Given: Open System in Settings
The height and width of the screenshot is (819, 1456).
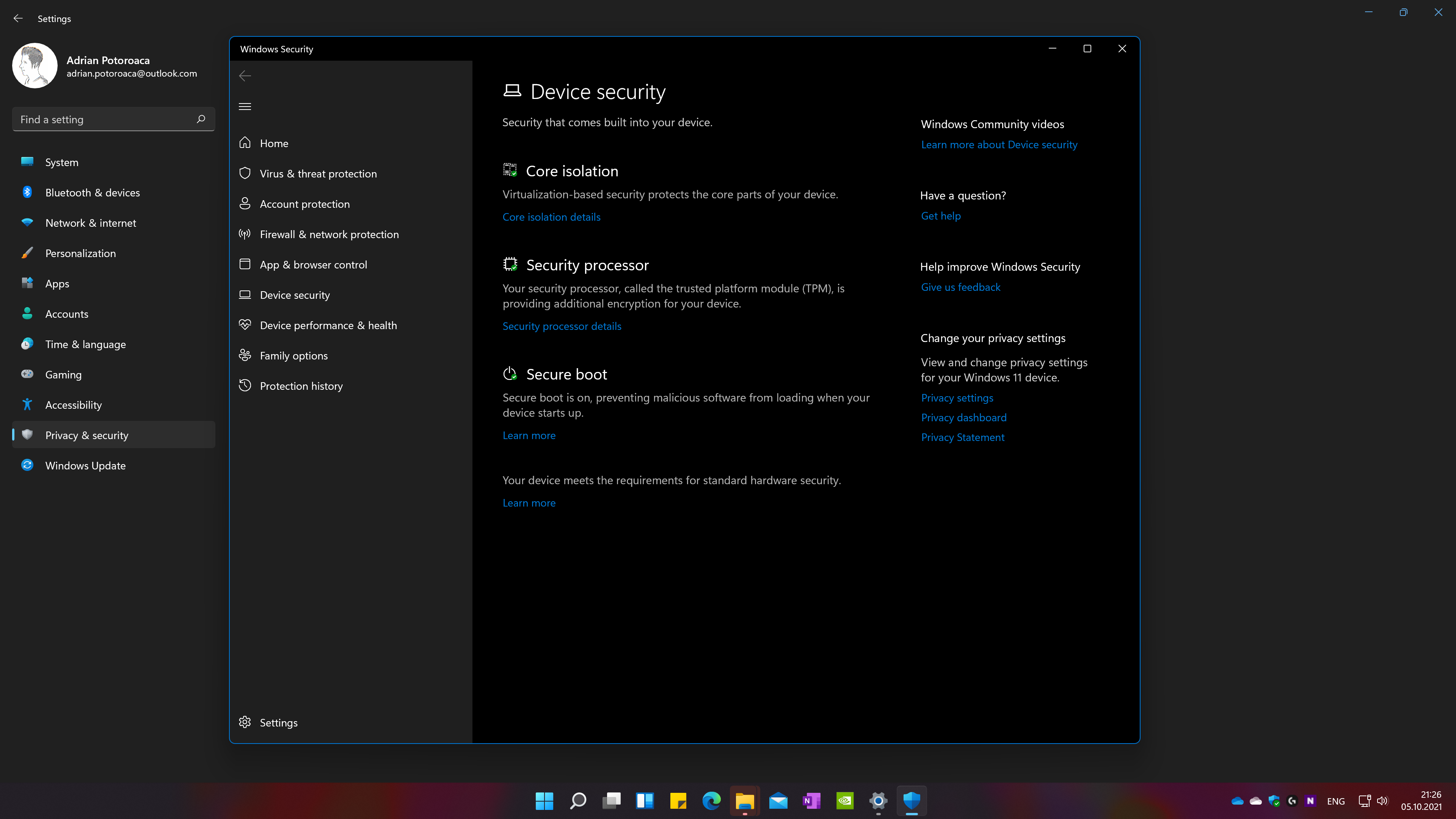Looking at the screenshot, I should coord(114,162).
